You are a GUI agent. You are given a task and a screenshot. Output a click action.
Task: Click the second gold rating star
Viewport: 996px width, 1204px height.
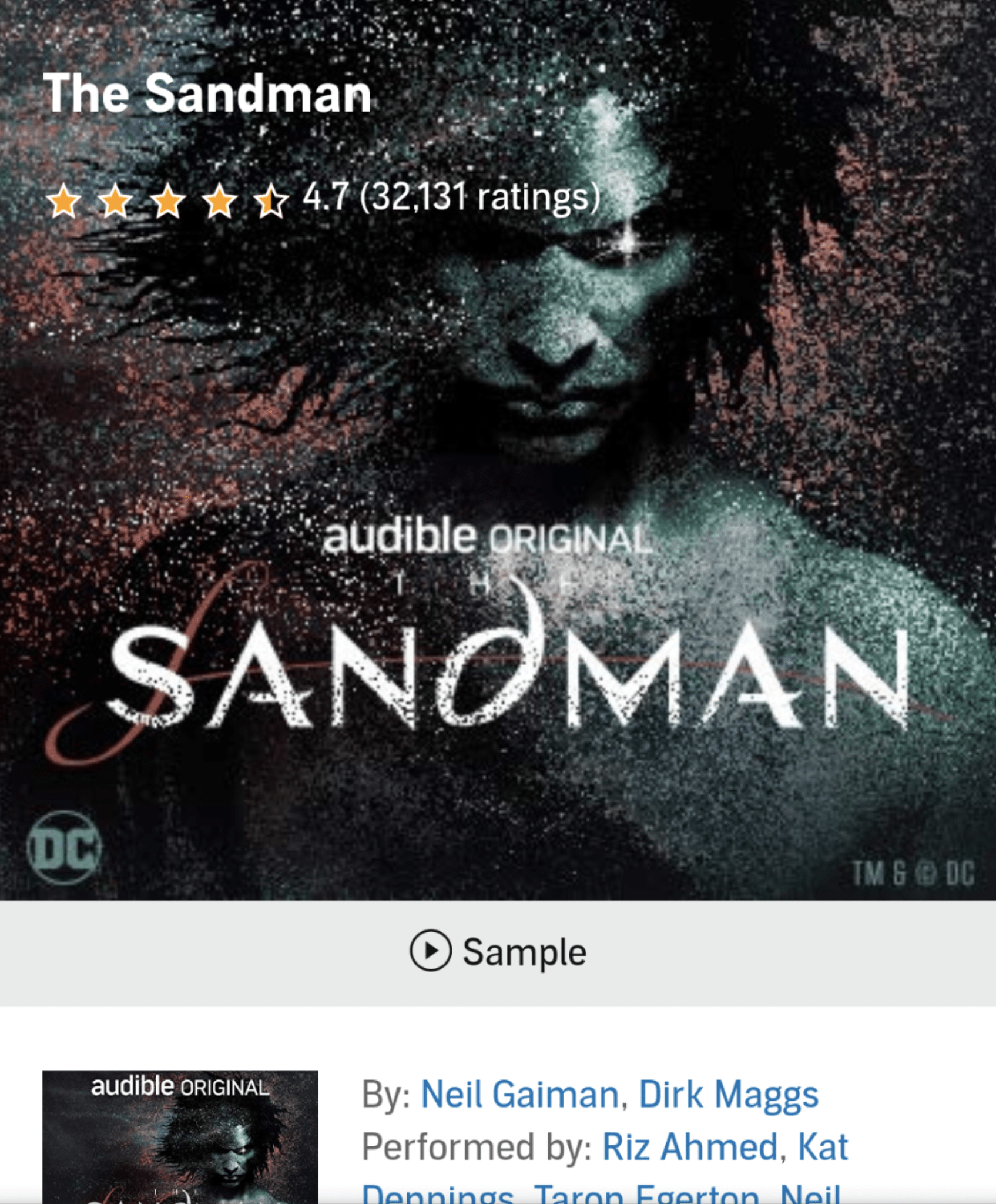click(116, 200)
